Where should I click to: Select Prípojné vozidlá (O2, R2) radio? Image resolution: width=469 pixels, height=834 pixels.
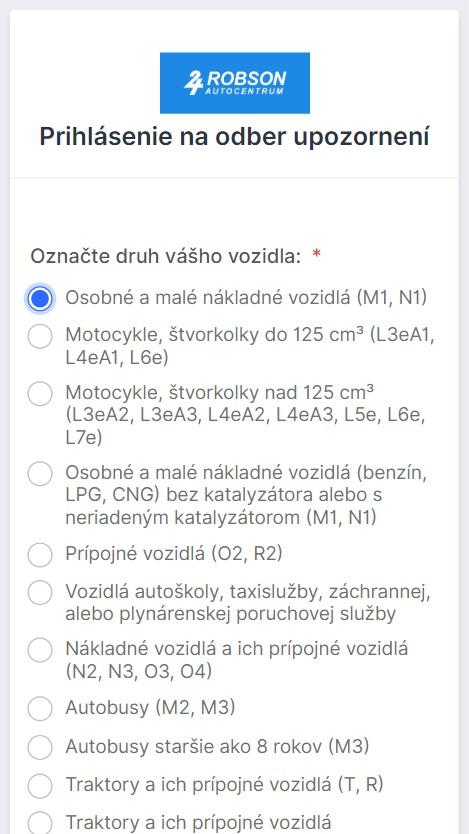(40, 555)
